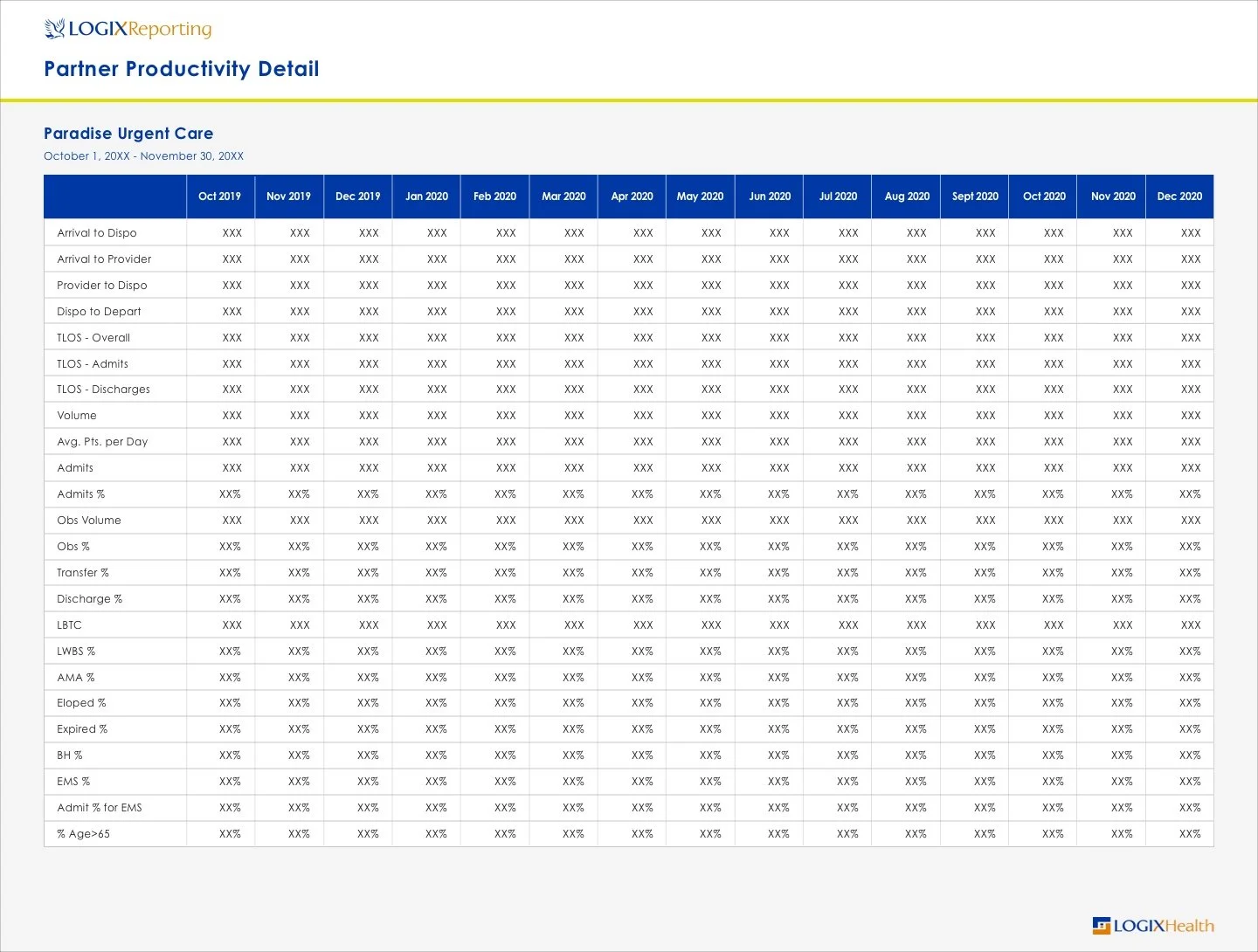Click the October 1 to November 30 date range
The width and height of the screenshot is (1258, 952).
click(x=144, y=155)
